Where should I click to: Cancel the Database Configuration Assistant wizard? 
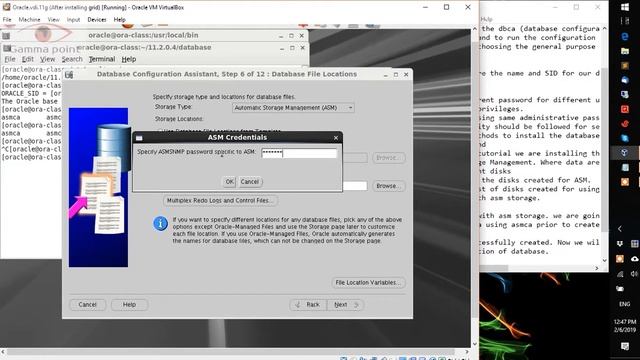coord(87,304)
